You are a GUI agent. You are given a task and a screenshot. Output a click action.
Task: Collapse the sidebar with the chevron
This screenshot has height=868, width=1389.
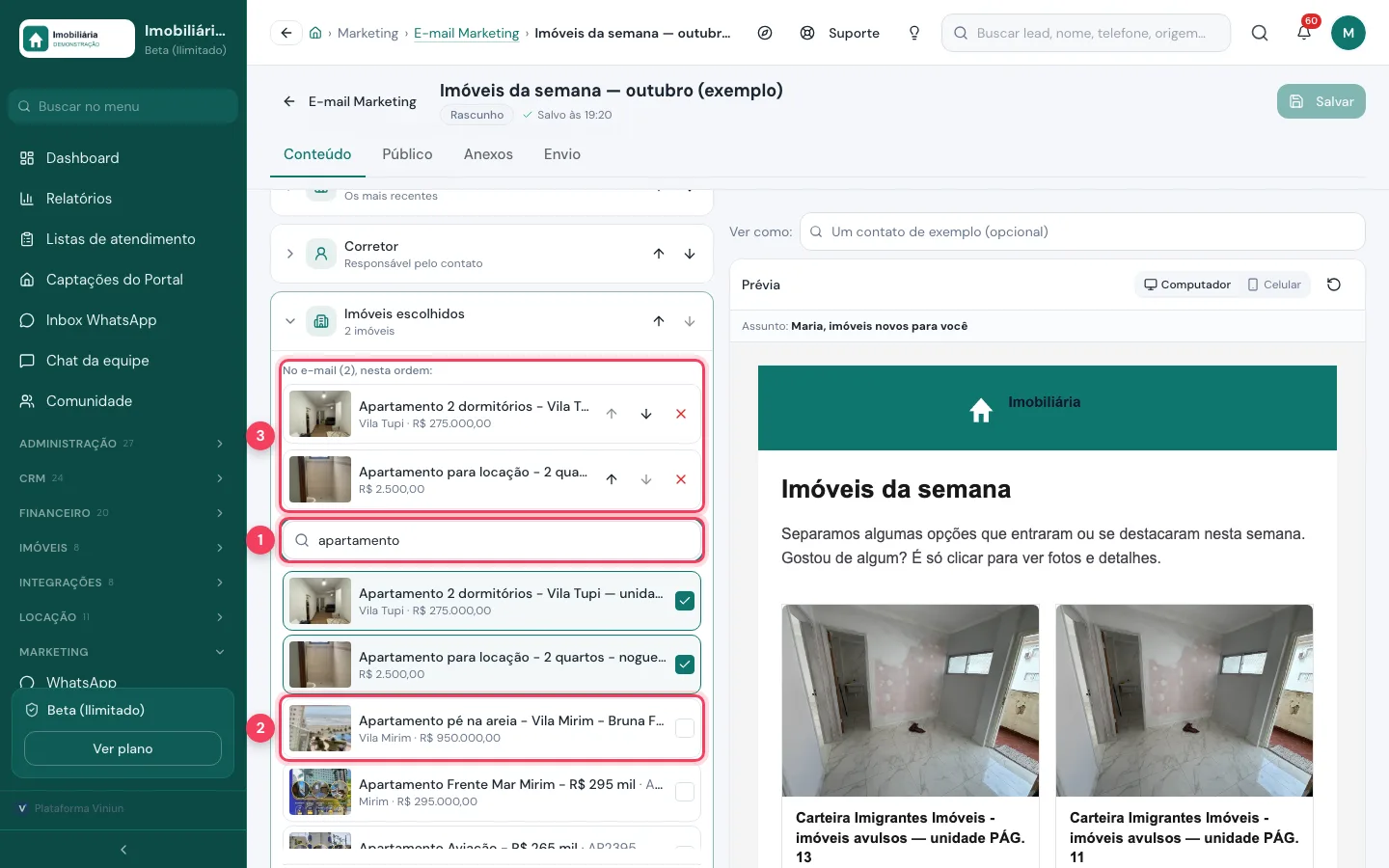pos(123,850)
